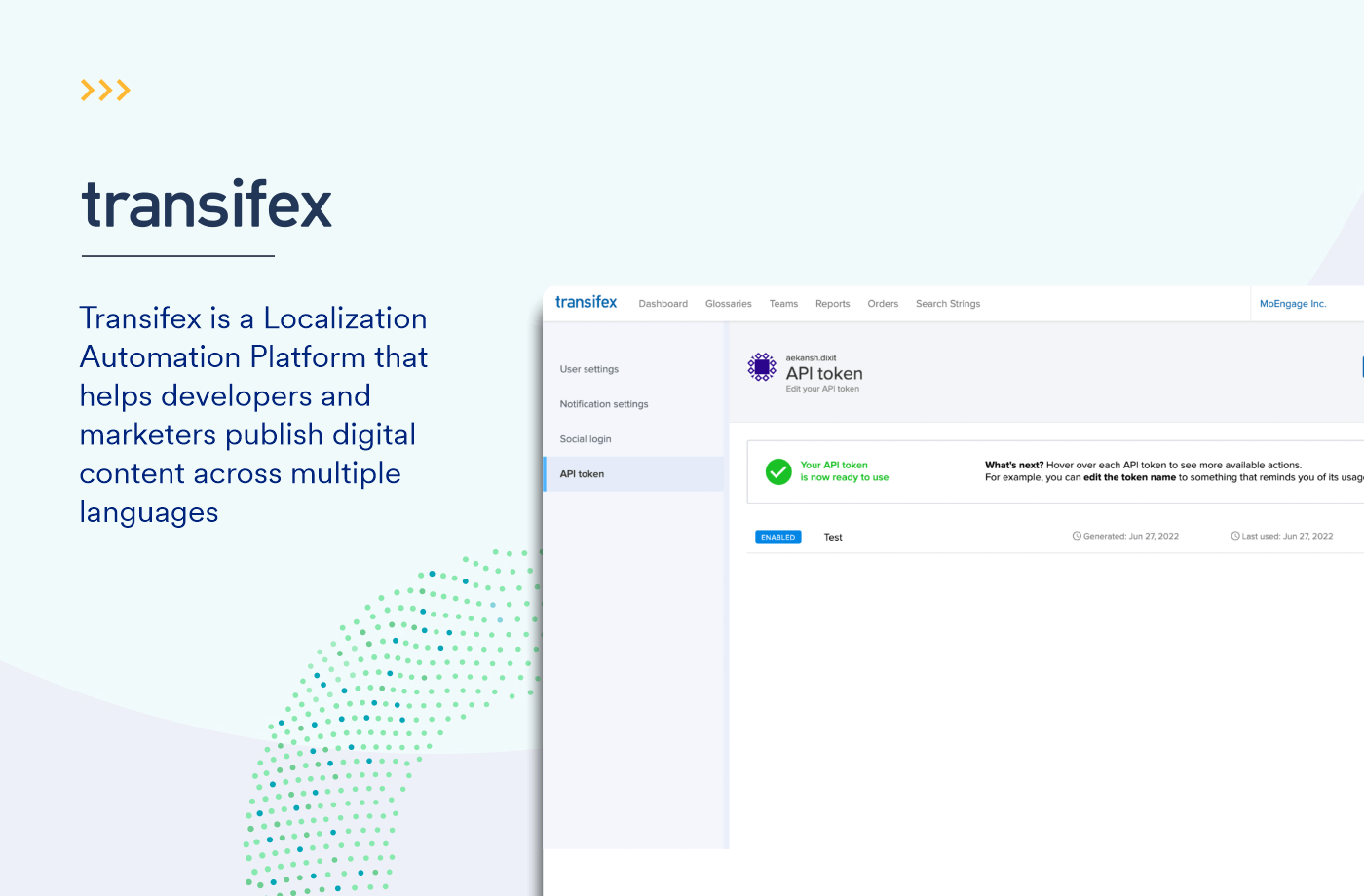This screenshot has height=896, width=1364.
Task: Click the orange triple chevron icon
Action: 105,91
